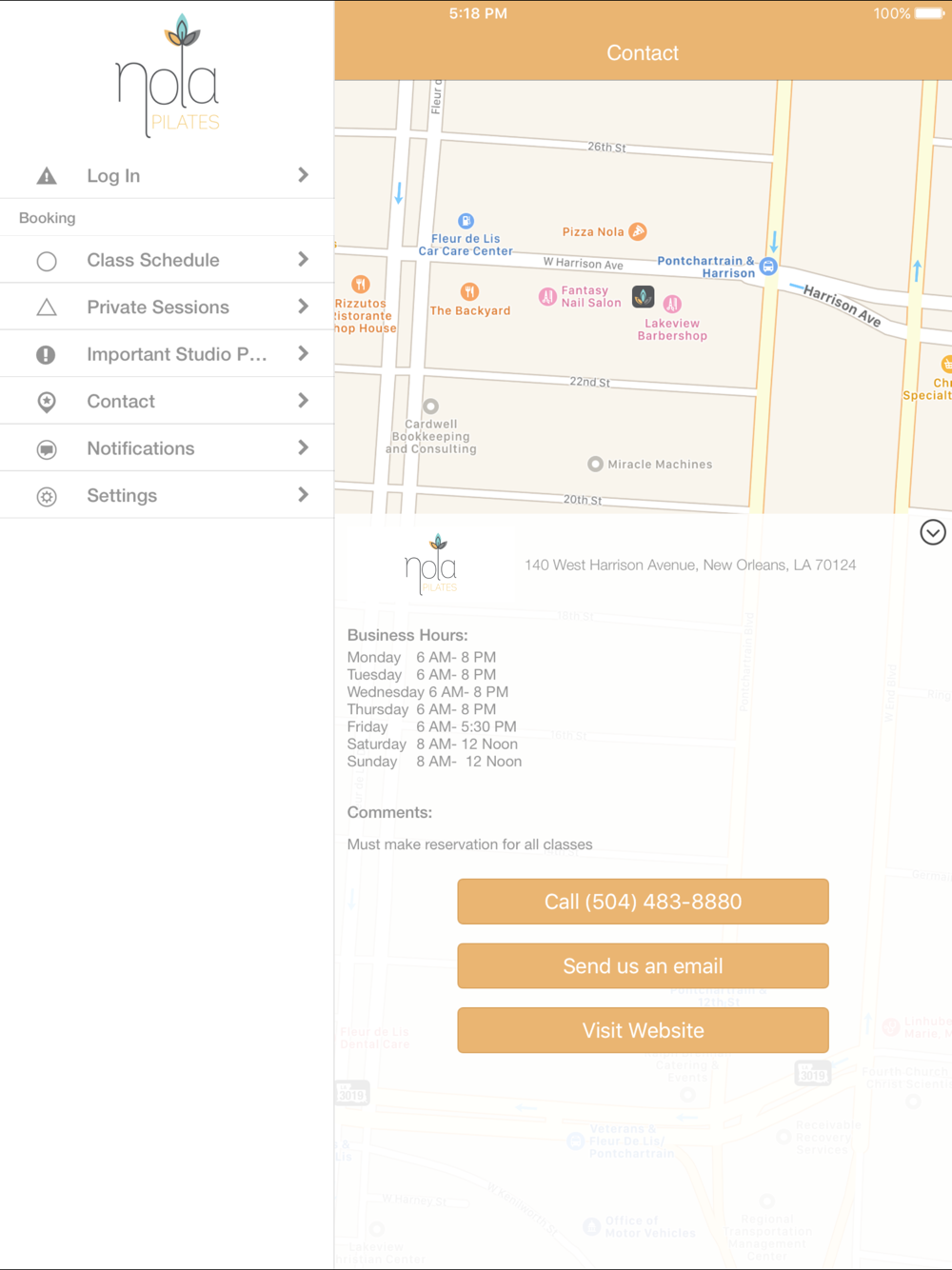The width and height of the screenshot is (952, 1270).
Task: Tap the Harrison Ave street label on map
Action: (x=842, y=306)
